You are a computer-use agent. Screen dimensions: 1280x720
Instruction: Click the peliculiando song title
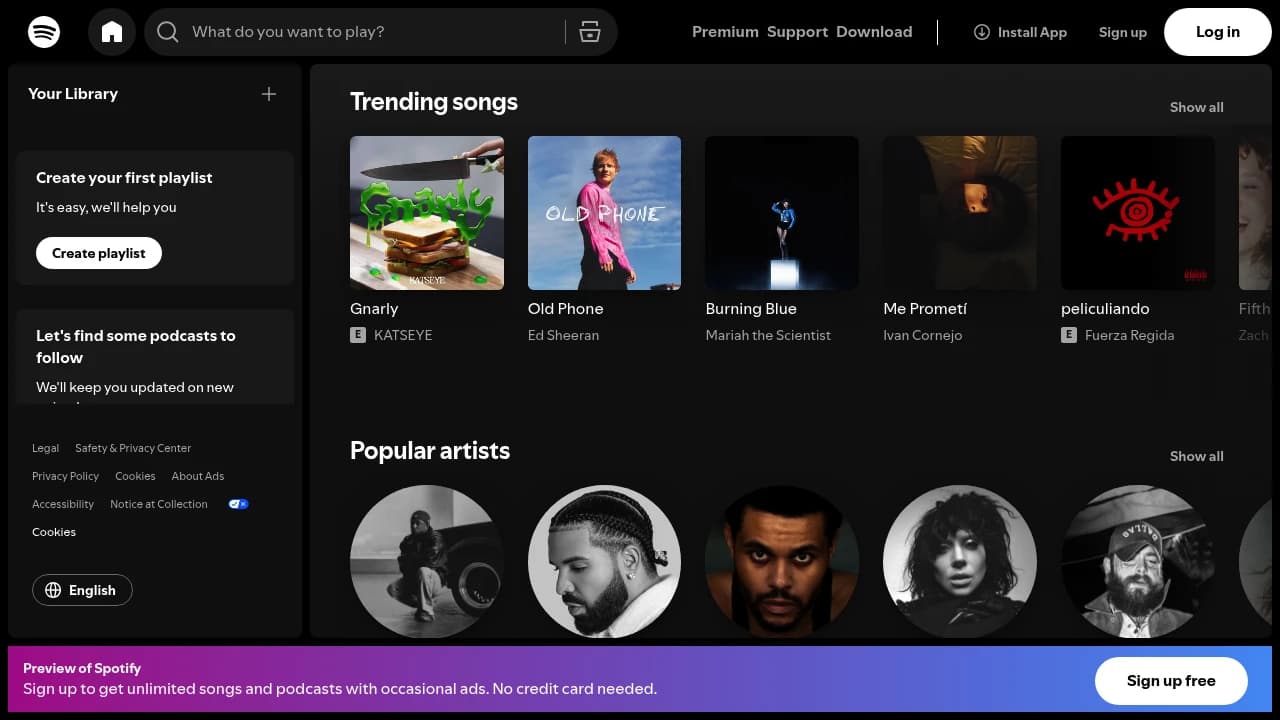[x=1105, y=309]
